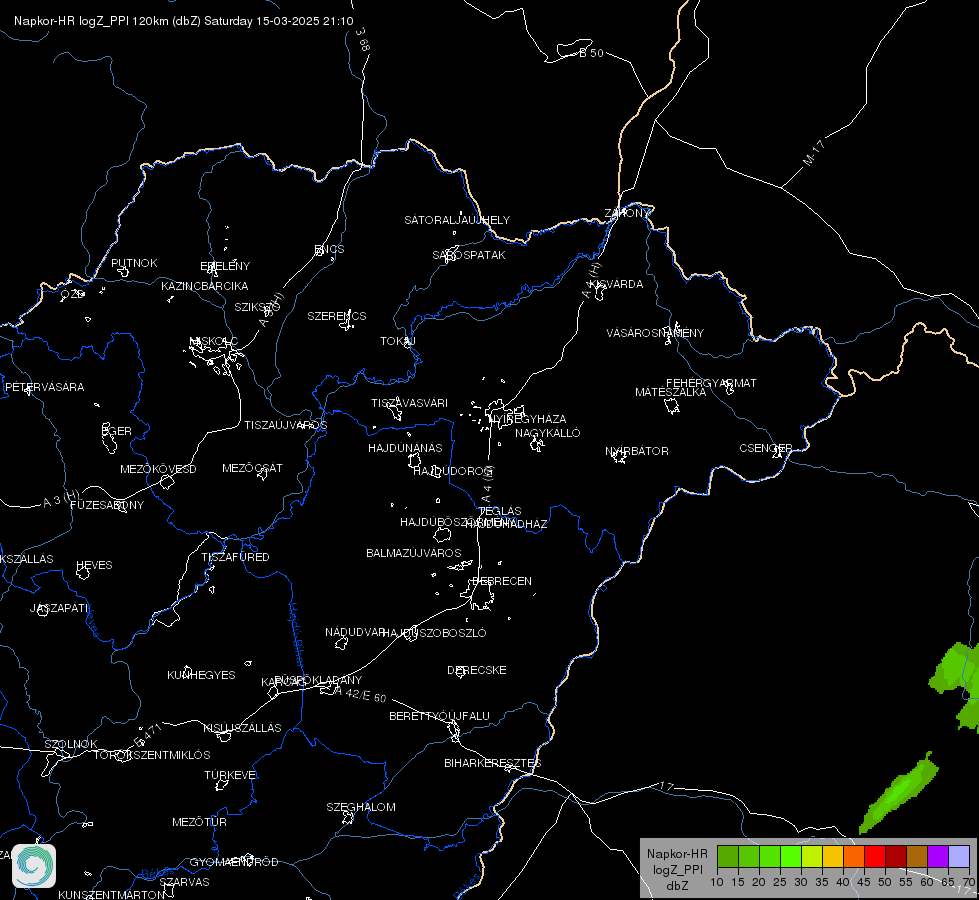Click the EDELÉNY label
The height and width of the screenshot is (900, 979).
(225, 266)
